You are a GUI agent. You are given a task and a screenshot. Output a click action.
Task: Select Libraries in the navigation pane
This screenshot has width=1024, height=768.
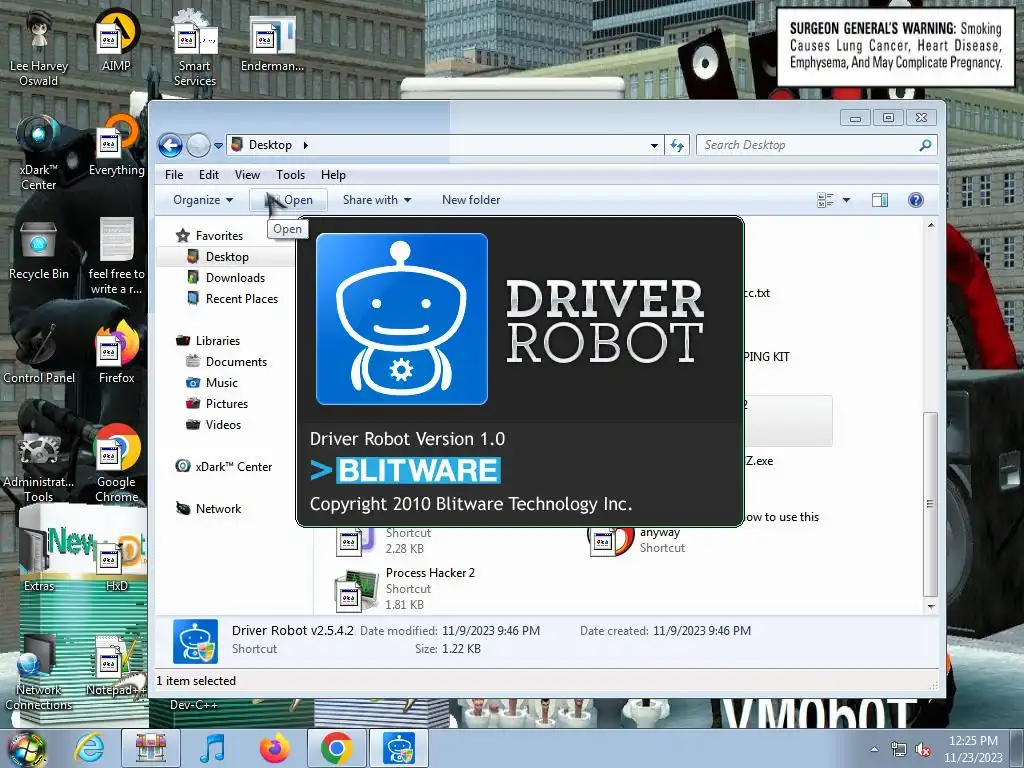pyautogui.click(x=208, y=341)
